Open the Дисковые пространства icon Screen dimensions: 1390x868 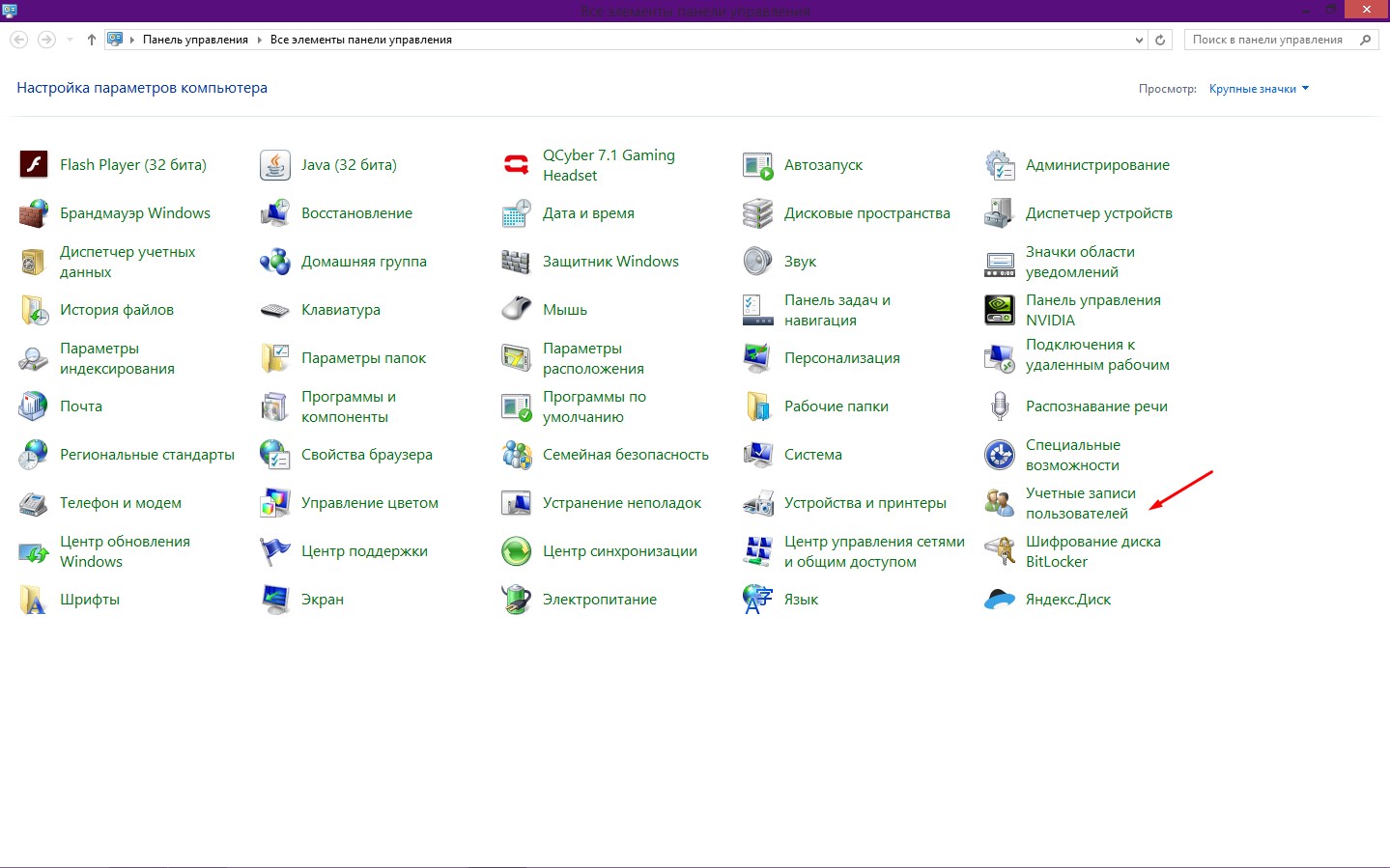pyautogui.click(x=758, y=213)
